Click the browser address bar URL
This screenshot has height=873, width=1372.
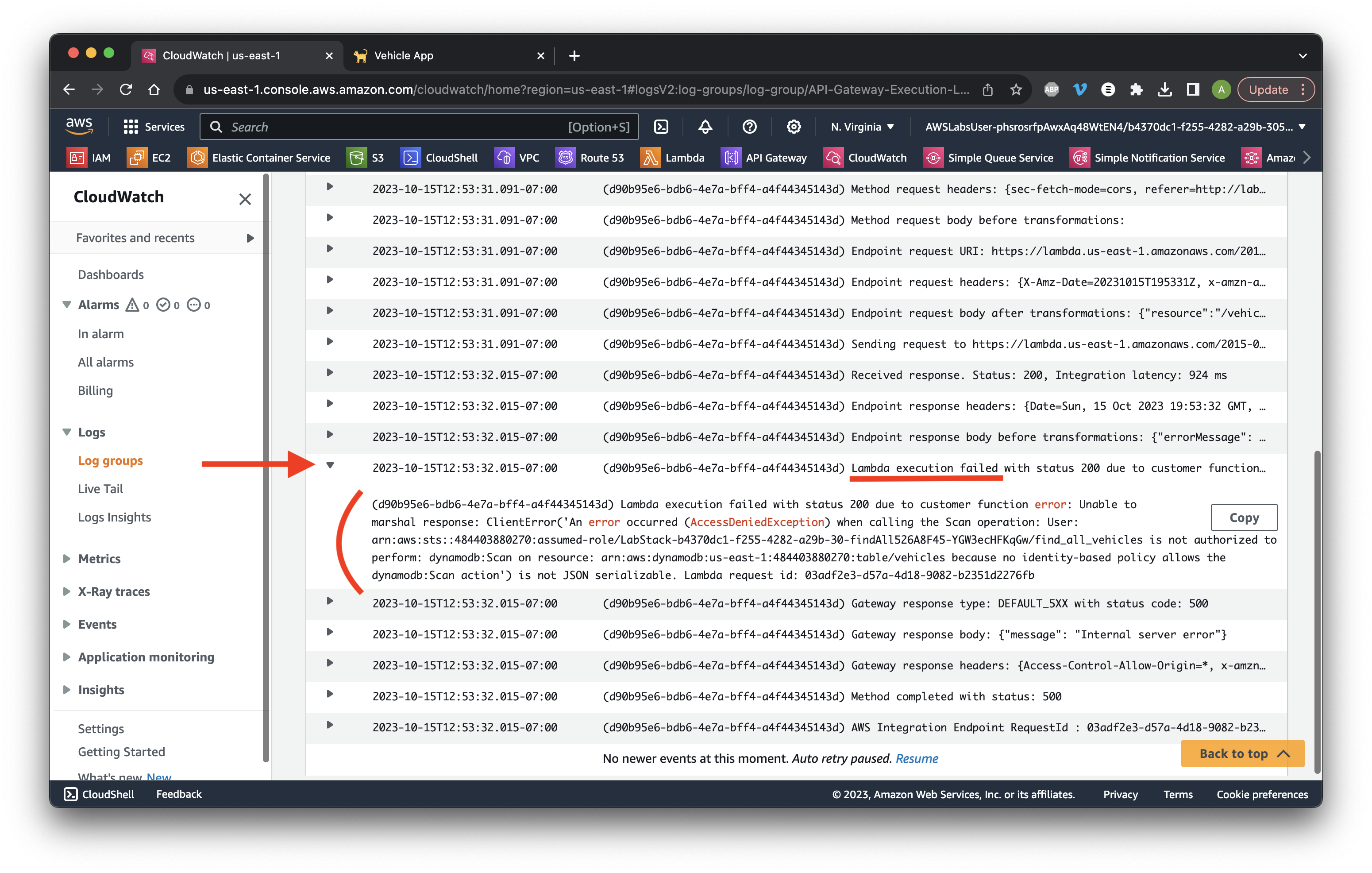pos(586,89)
